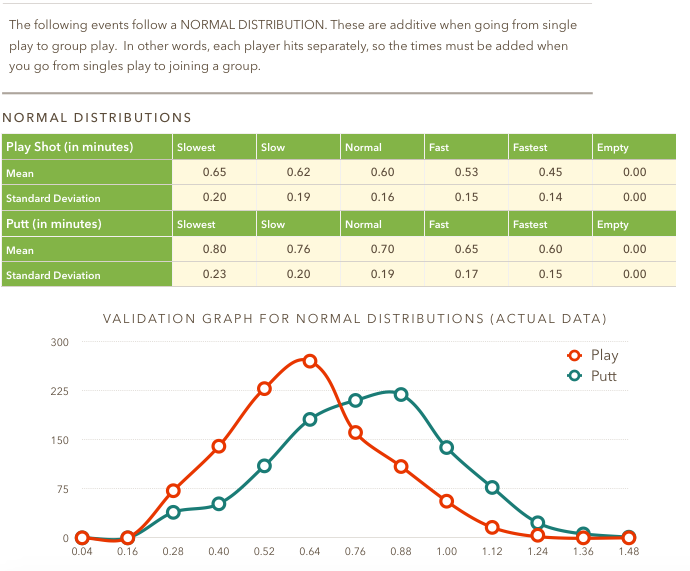Select the Putt curve peak point at 0.88
Image resolution: width=690 pixels, height=571 pixels.
coord(401,394)
